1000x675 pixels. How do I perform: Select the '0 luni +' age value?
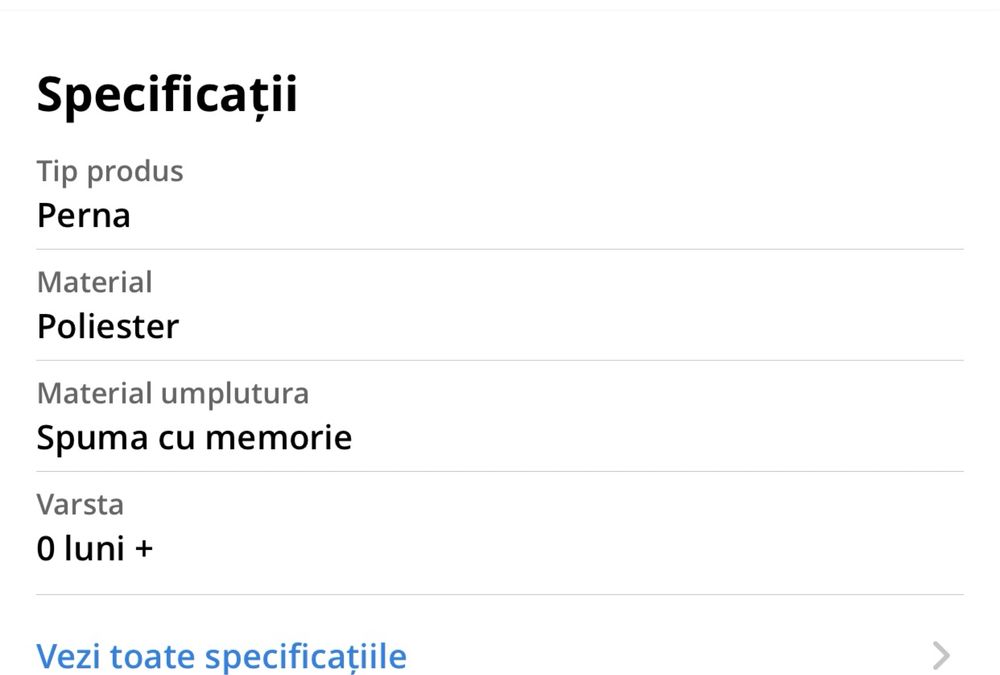tap(95, 548)
